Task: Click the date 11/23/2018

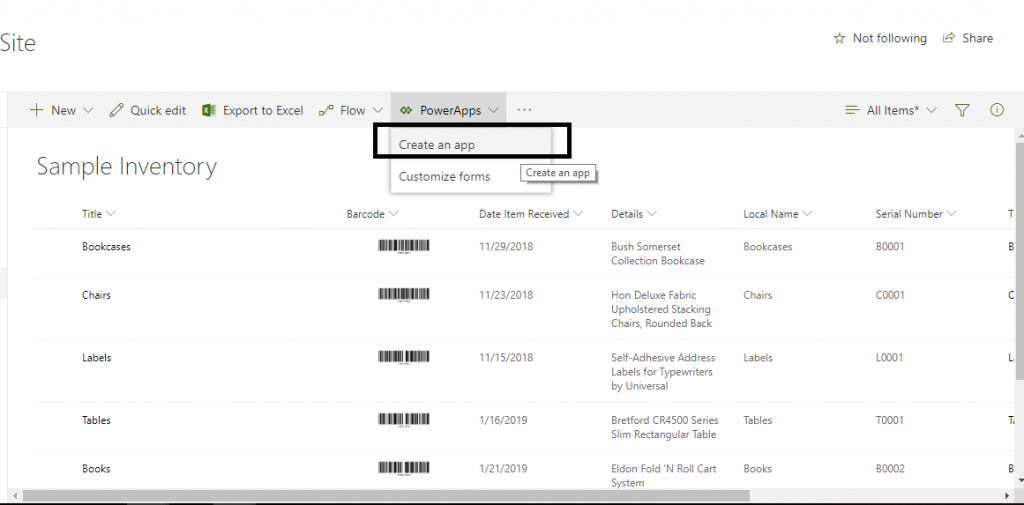Action: [506, 295]
